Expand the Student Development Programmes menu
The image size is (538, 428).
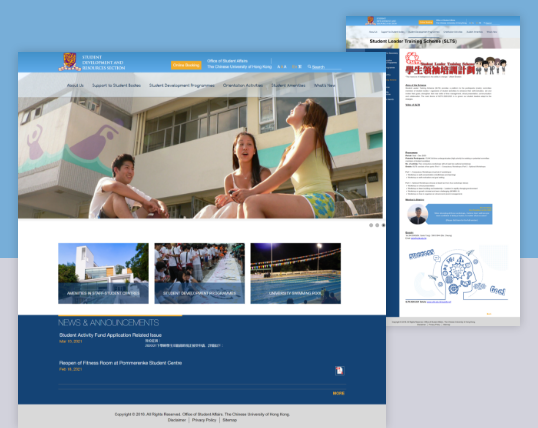click(x=182, y=85)
